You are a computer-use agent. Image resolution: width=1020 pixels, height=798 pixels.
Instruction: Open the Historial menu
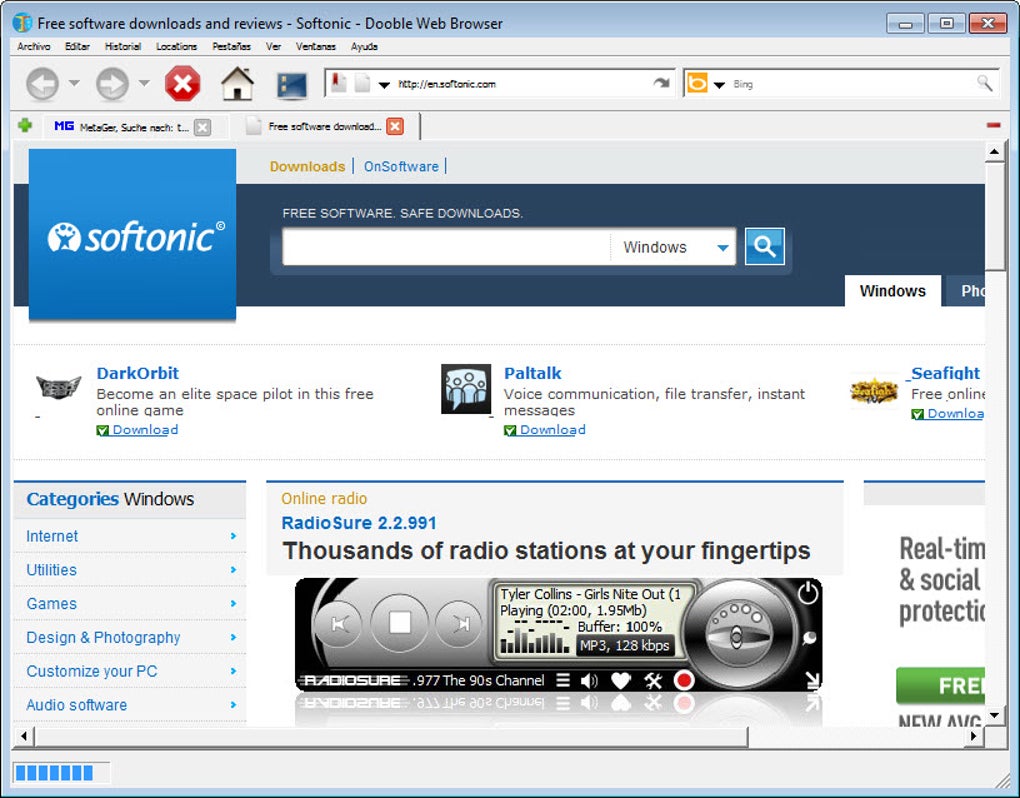123,46
